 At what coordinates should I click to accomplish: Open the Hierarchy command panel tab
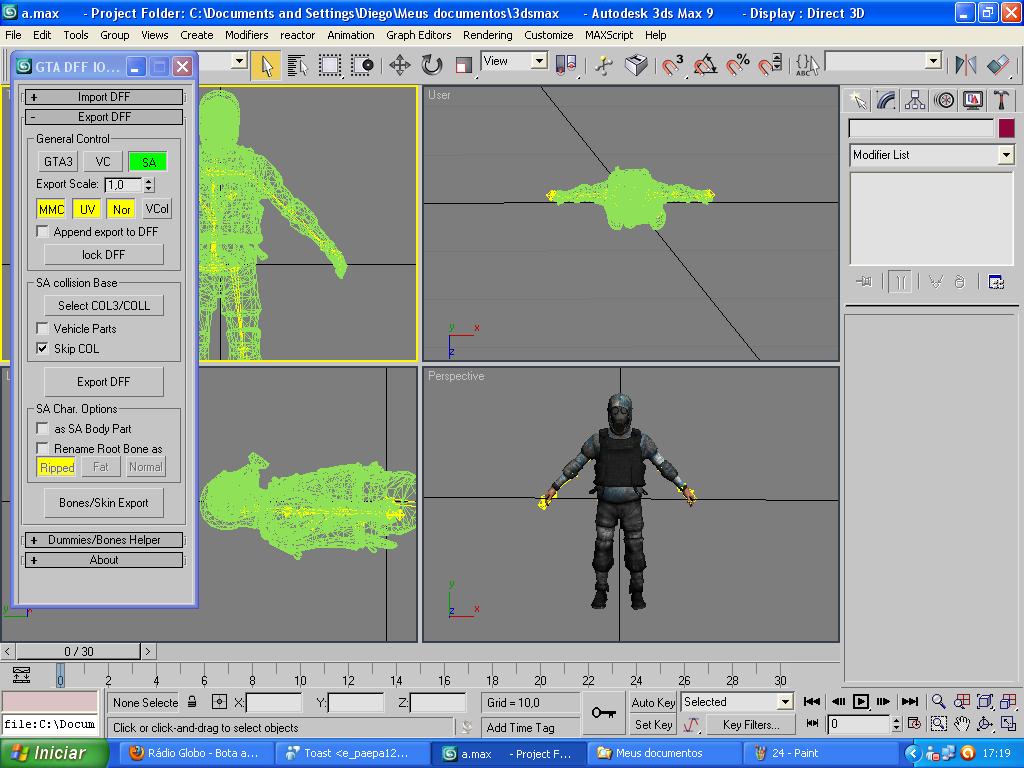click(914, 100)
